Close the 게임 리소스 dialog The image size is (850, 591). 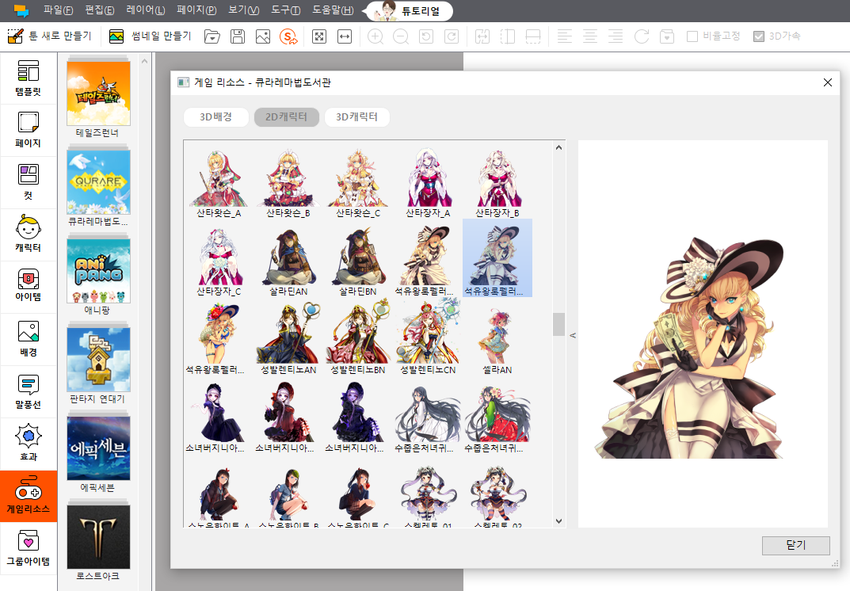coord(827,82)
